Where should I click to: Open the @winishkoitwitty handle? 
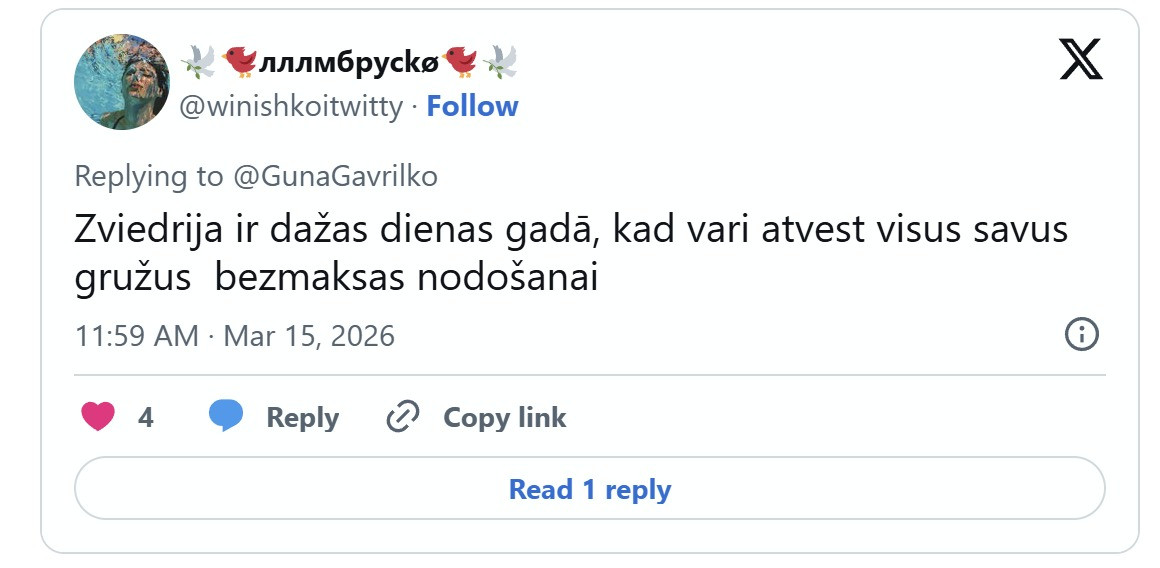point(291,106)
